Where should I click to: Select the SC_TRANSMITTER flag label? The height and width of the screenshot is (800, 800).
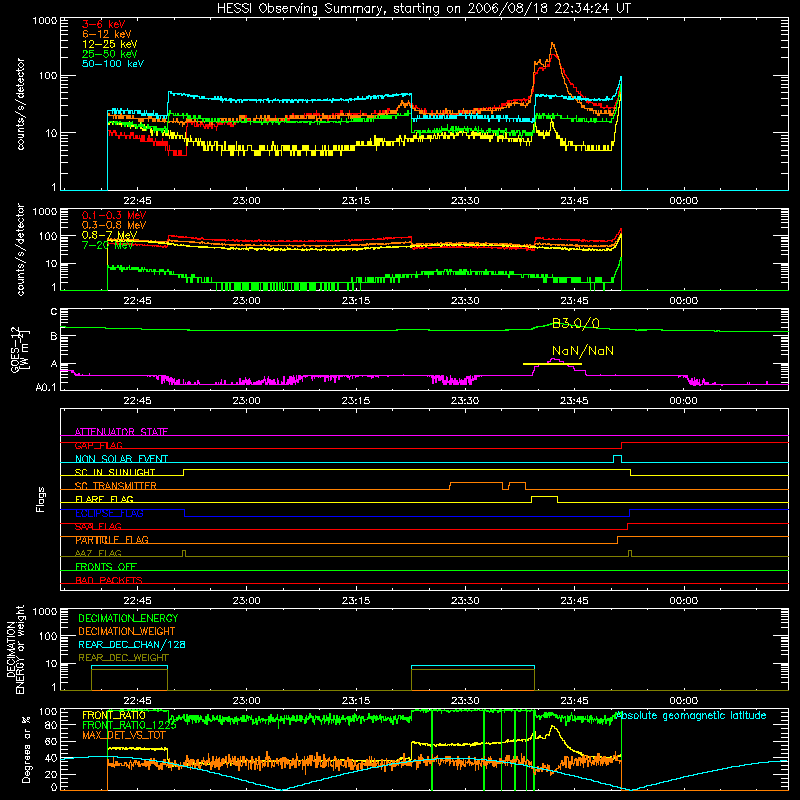(116, 486)
